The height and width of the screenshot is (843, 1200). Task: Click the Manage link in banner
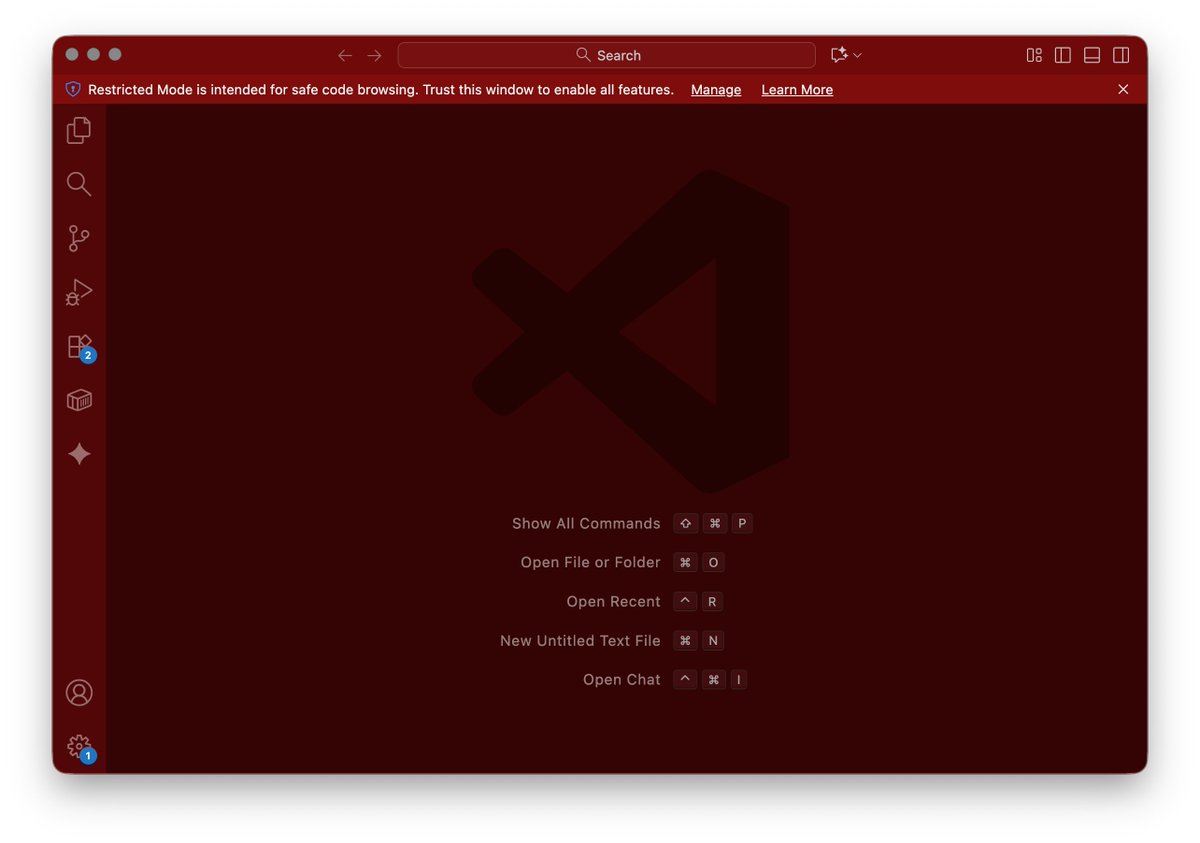point(716,90)
